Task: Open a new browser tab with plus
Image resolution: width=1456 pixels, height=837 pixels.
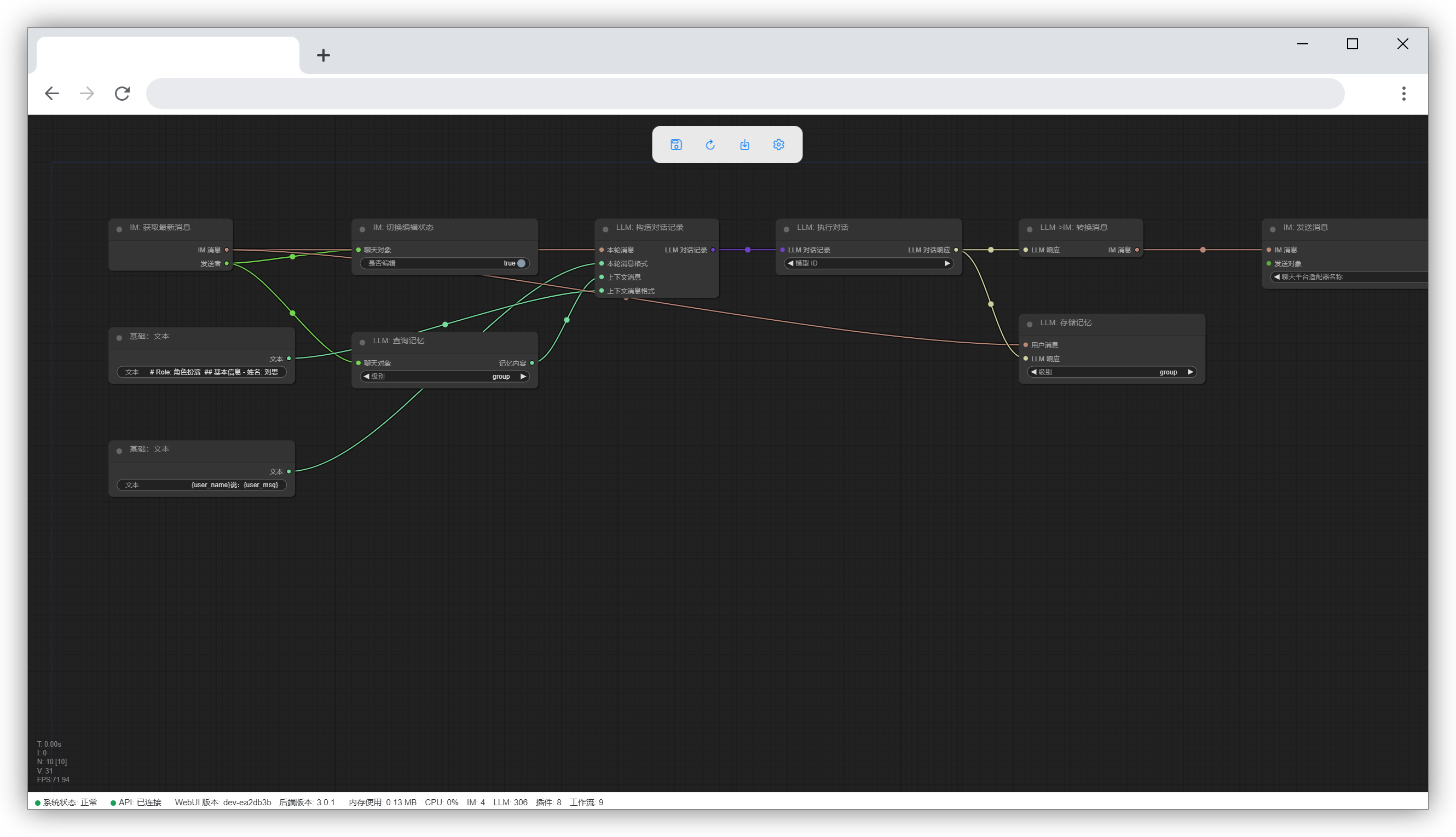Action: 323,55
